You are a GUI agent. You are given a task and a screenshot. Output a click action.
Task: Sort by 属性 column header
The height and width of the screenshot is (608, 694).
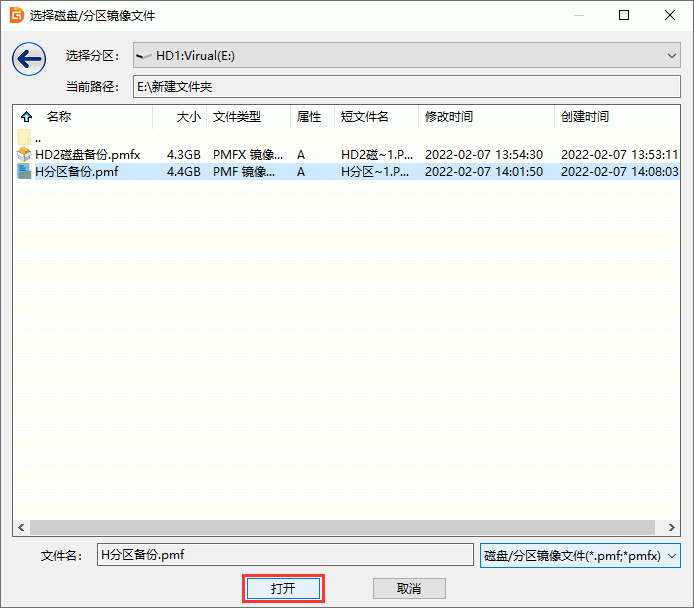[309, 117]
